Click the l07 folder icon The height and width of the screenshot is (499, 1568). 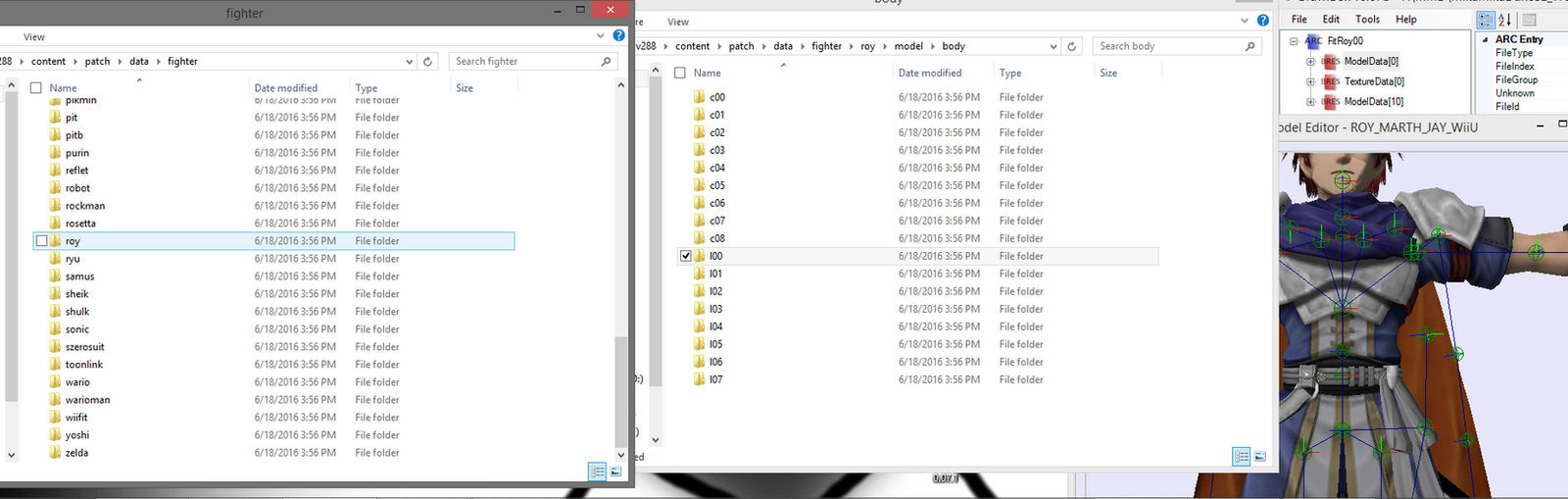click(x=700, y=379)
